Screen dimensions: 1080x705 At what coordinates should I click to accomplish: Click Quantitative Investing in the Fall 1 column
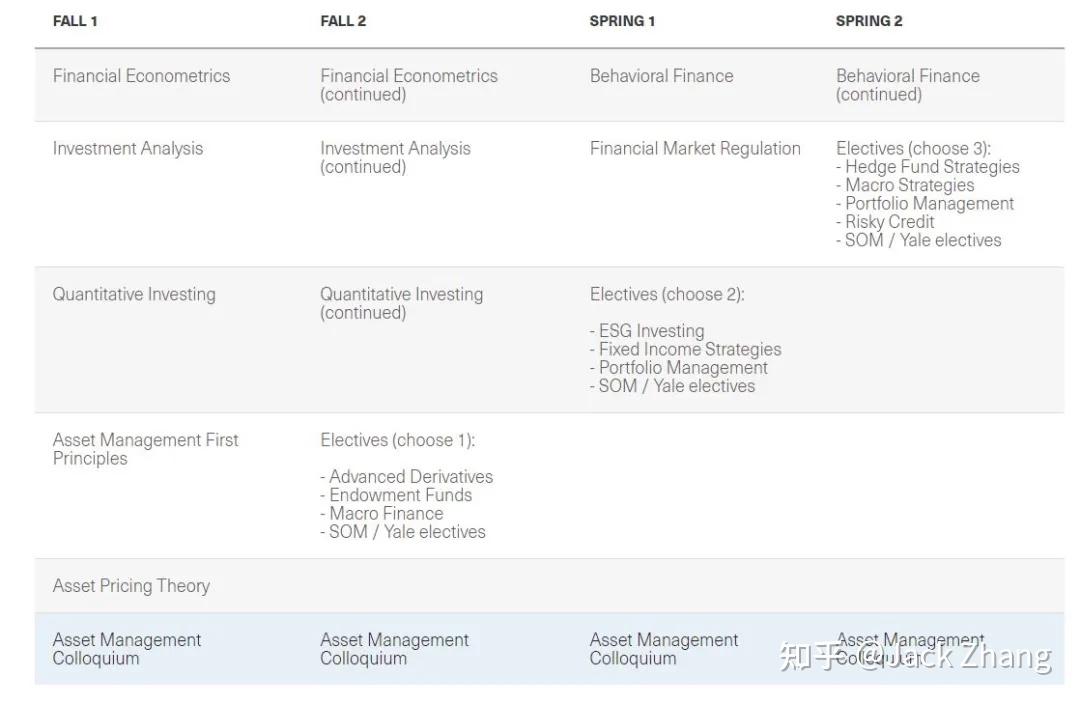click(134, 295)
